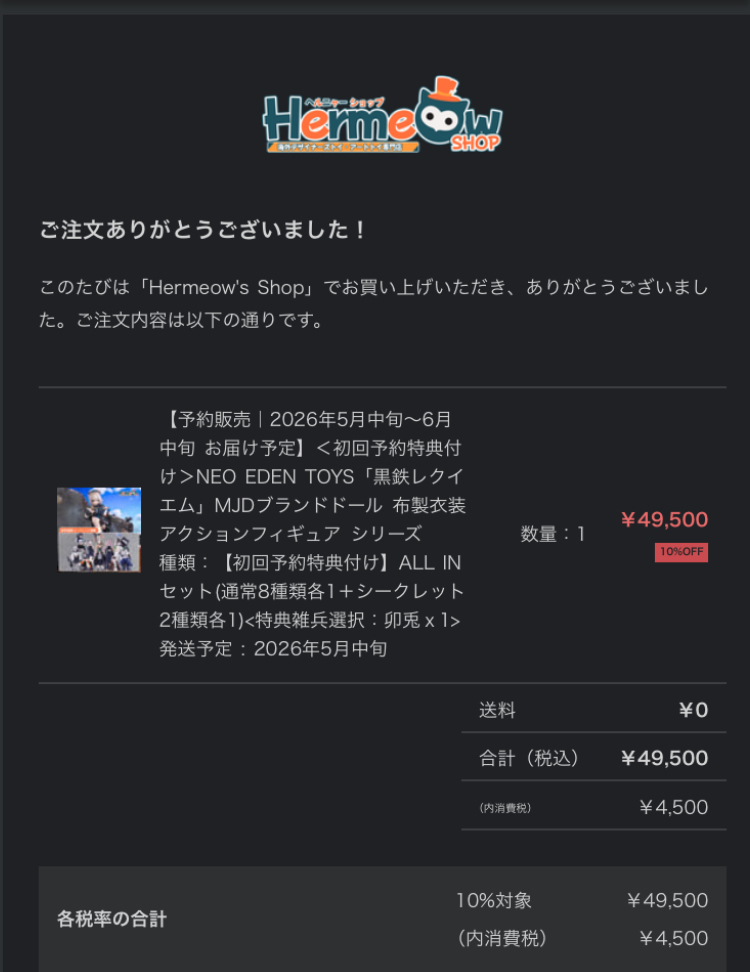Click the 'Hermeow's Shop' intro paragraph
Screen dimensions: 750x972
374,304
